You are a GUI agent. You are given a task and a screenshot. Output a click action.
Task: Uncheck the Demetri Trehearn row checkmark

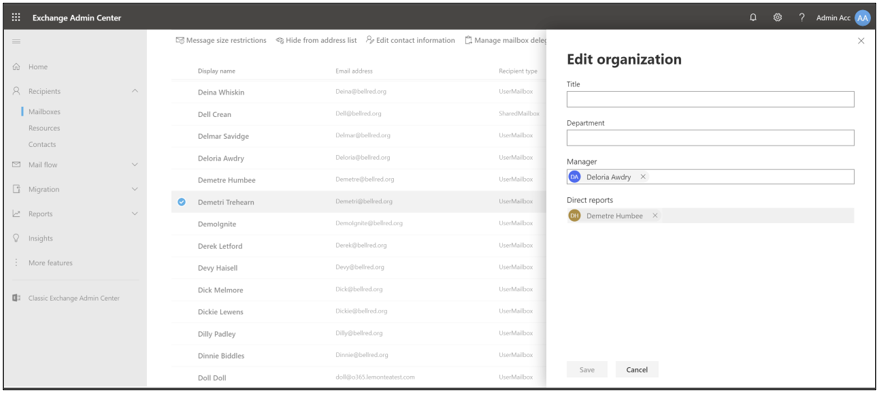point(181,202)
